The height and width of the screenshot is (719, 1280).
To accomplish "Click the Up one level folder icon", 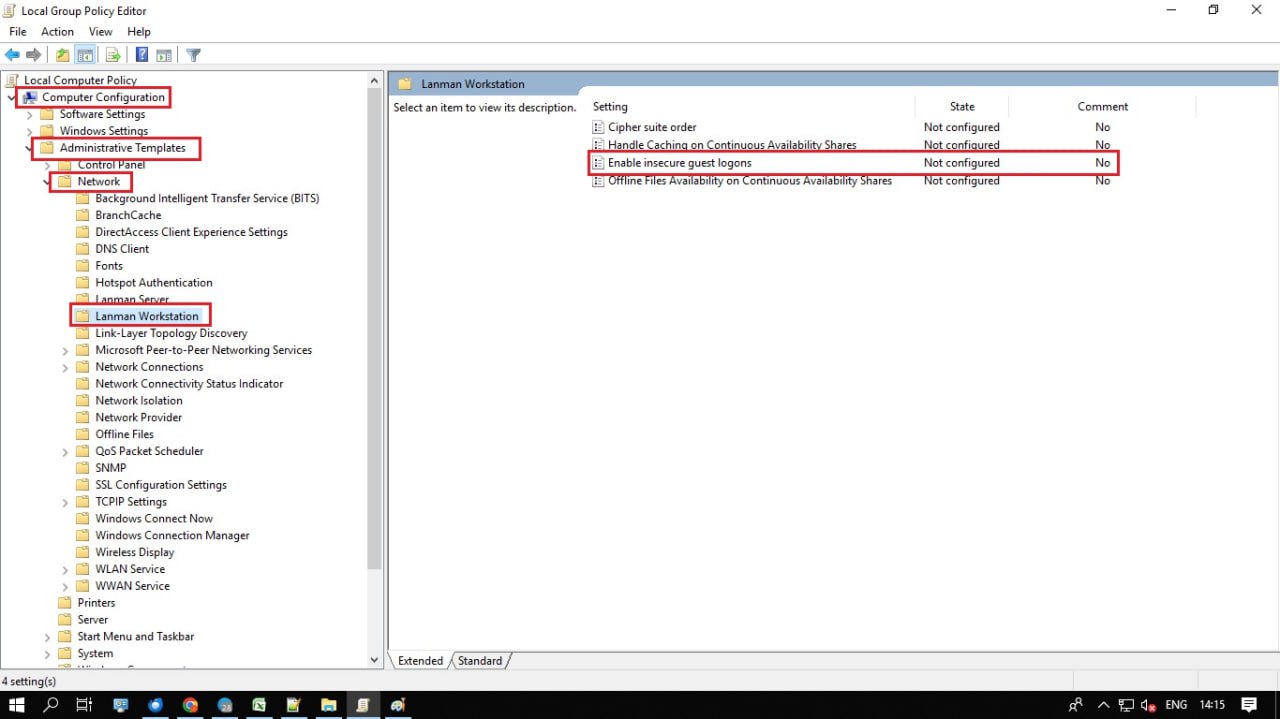I will (x=64, y=54).
